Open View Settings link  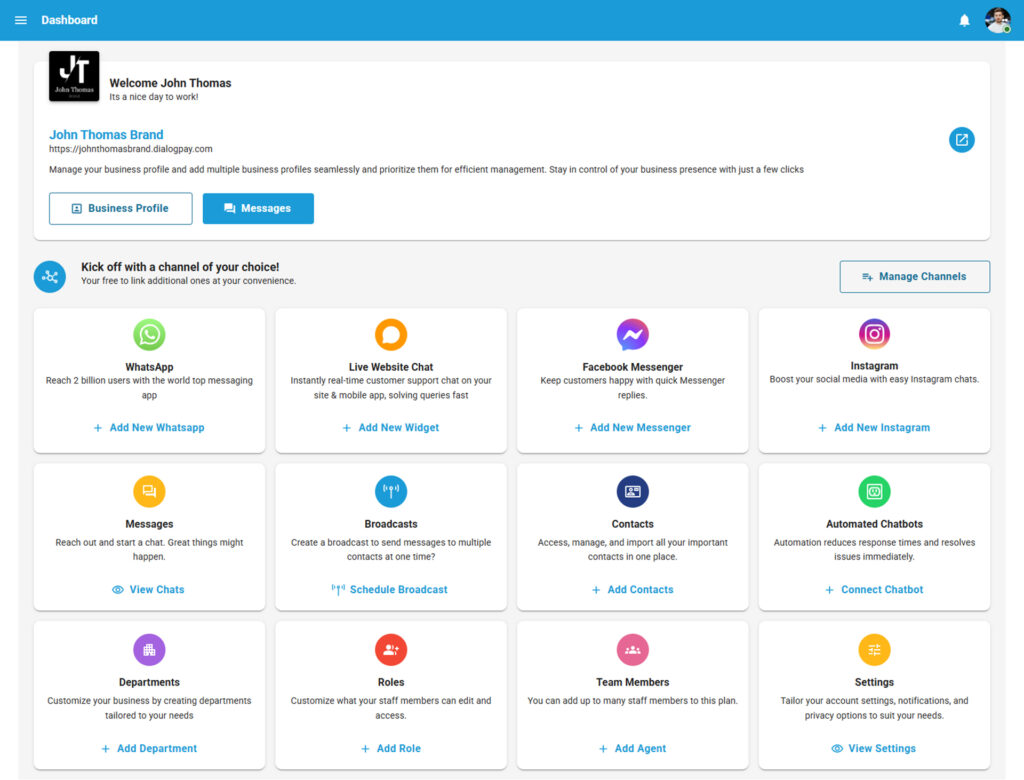pyautogui.click(x=874, y=748)
